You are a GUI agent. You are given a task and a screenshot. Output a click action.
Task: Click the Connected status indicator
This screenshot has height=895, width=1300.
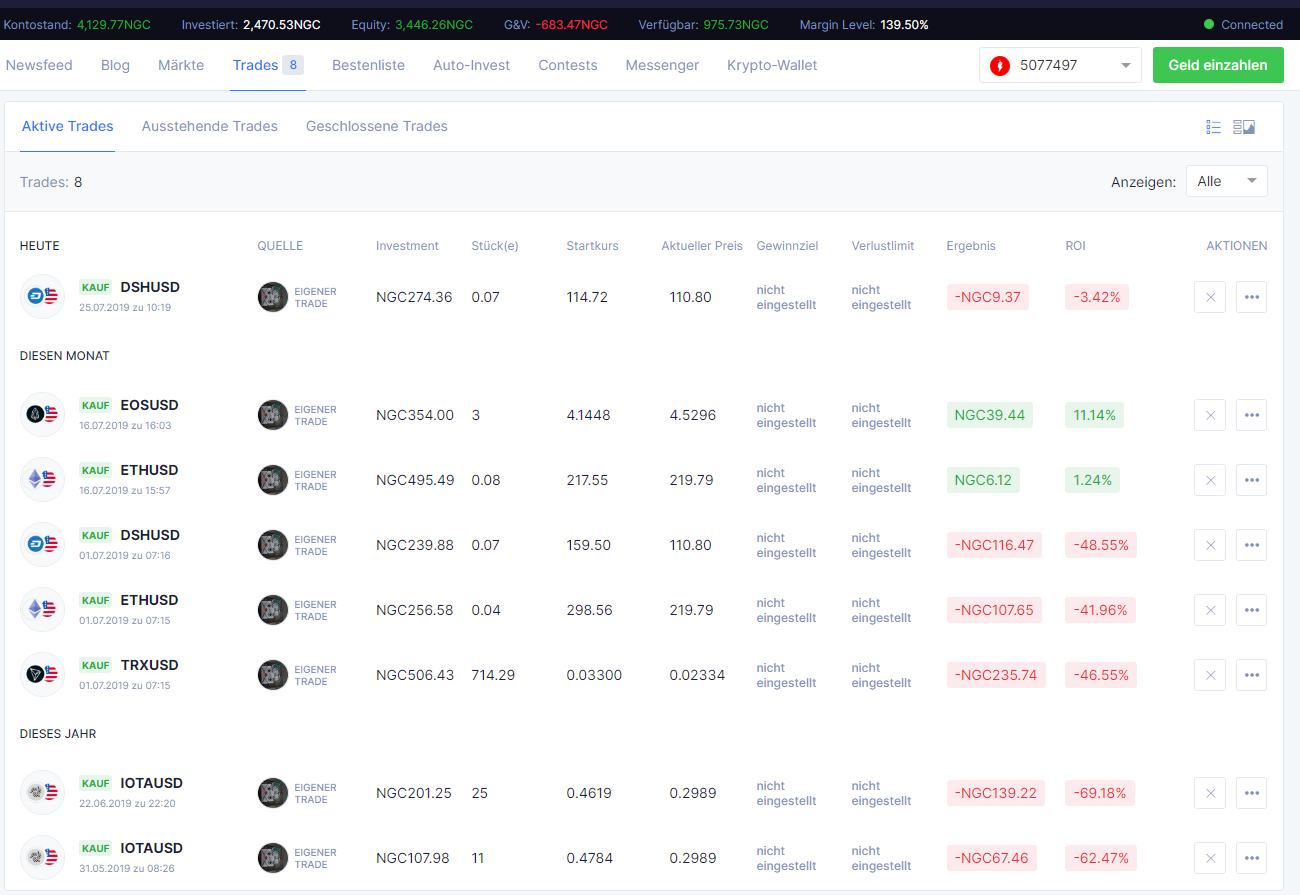(1243, 24)
